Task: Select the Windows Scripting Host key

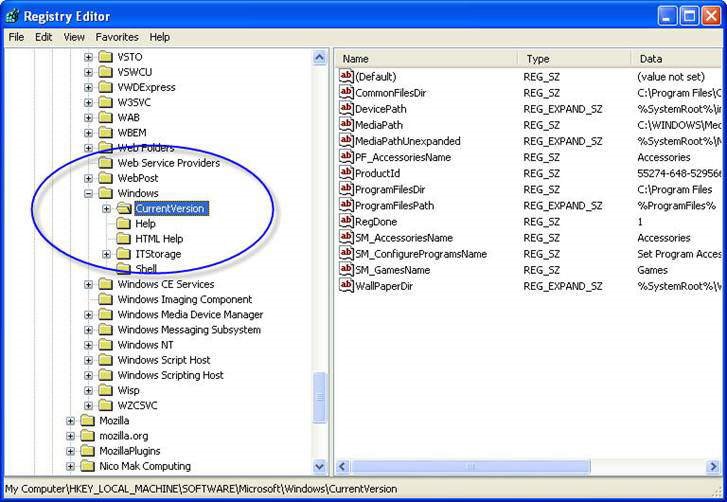Action: [x=170, y=375]
